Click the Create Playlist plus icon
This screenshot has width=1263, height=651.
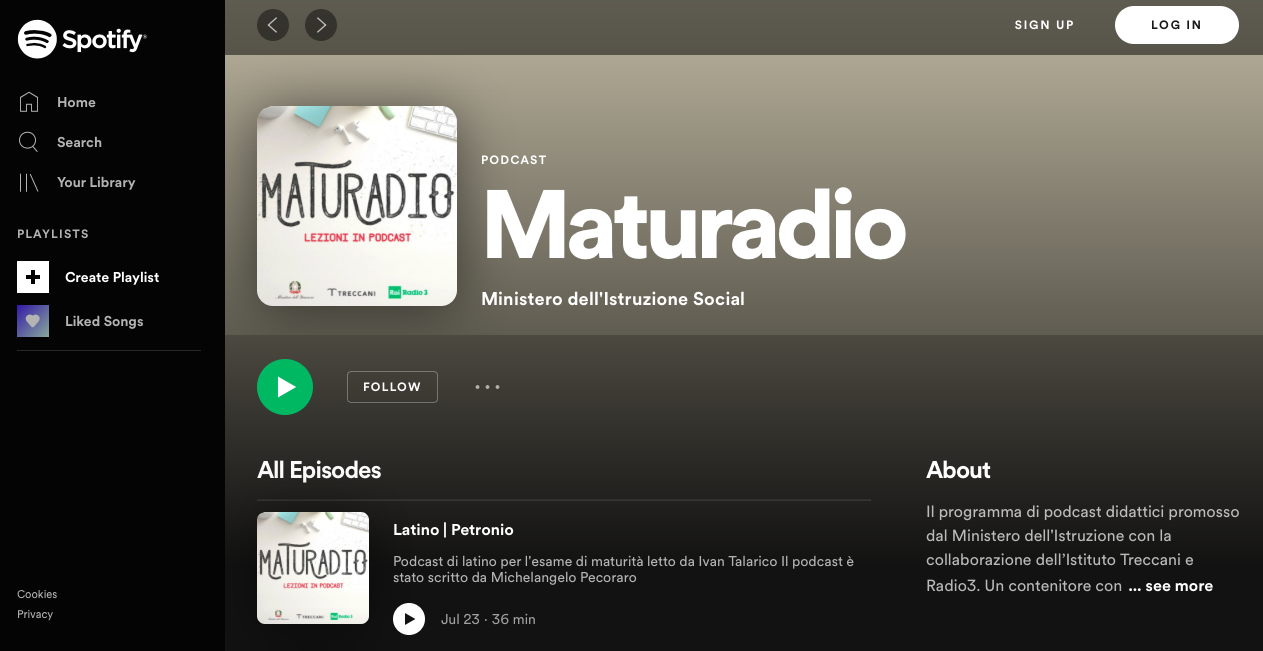(33, 277)
